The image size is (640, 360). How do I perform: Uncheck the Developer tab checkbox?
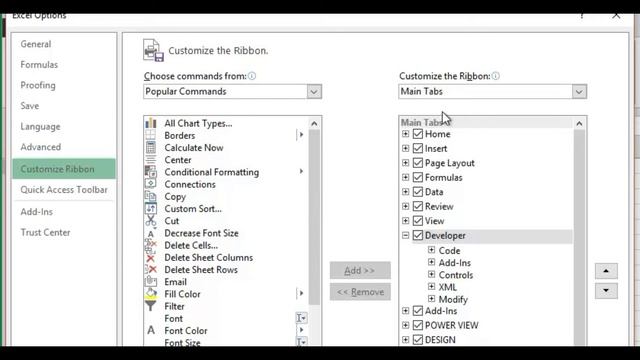tap(418, 236)
